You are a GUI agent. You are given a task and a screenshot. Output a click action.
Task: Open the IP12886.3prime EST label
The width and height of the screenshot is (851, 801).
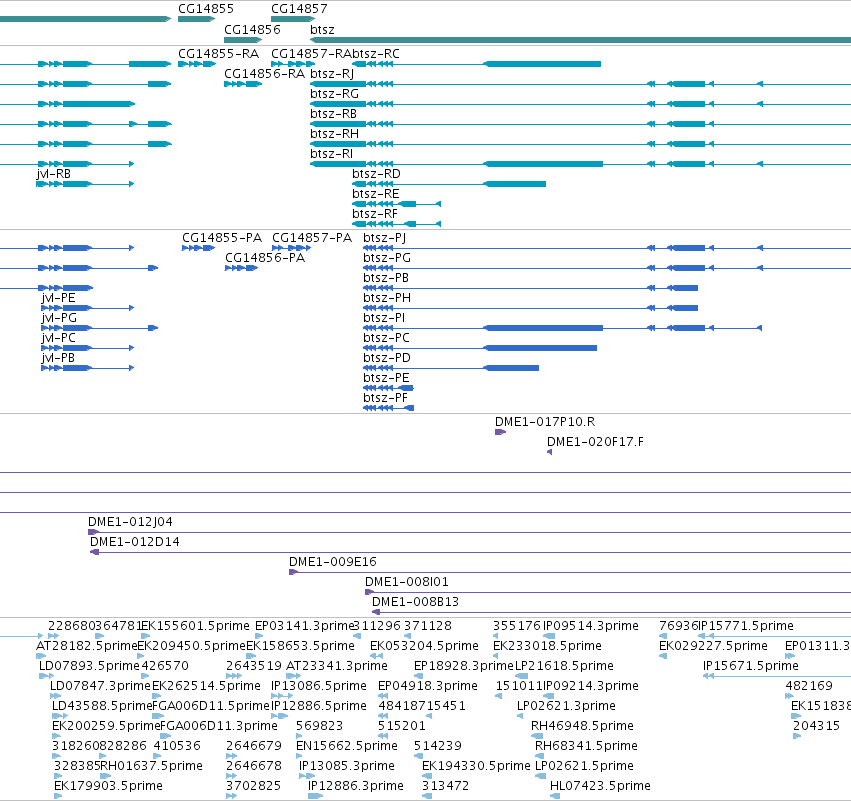356,786
